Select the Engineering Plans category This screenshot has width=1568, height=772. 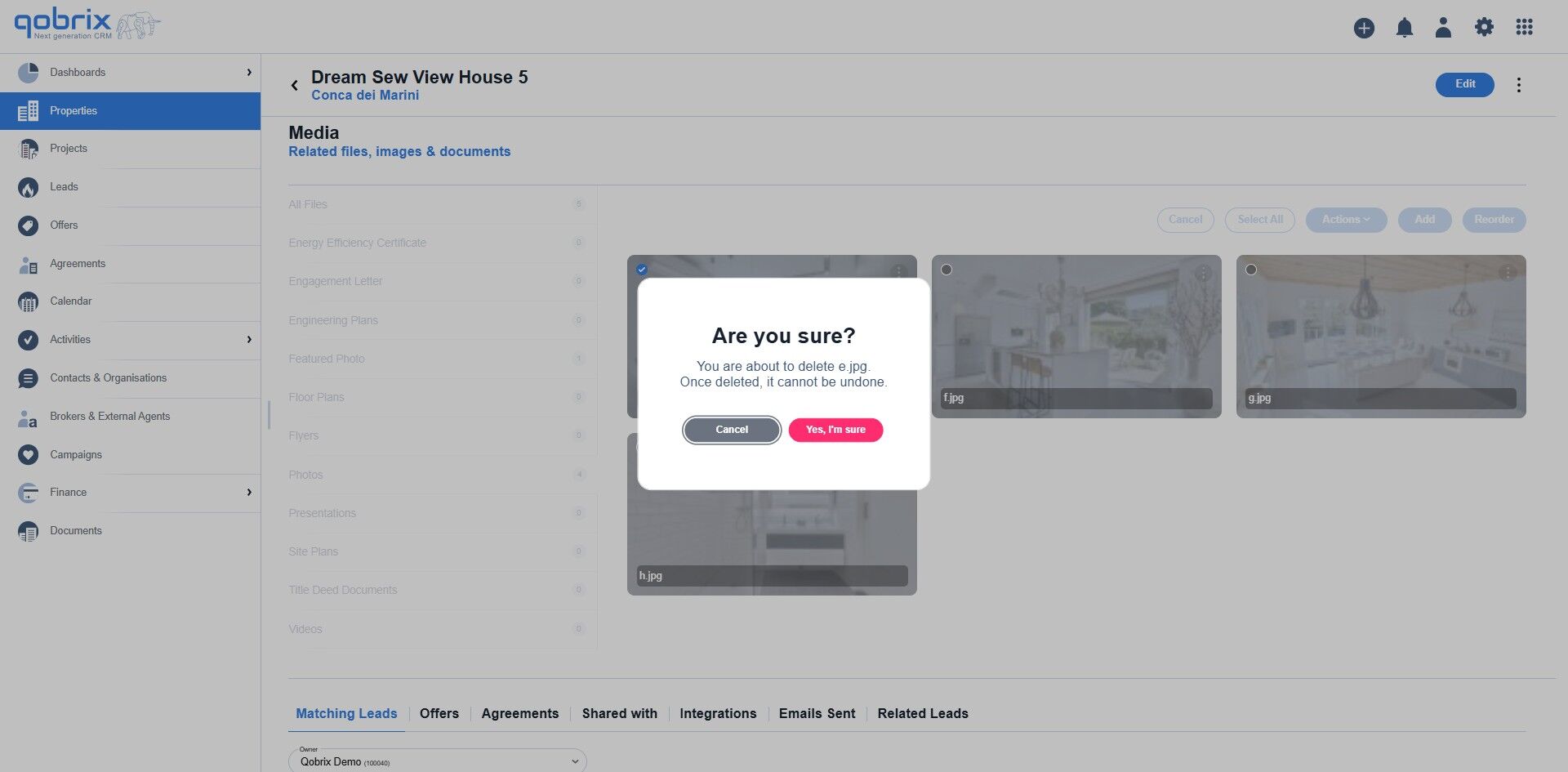(442, 320)
